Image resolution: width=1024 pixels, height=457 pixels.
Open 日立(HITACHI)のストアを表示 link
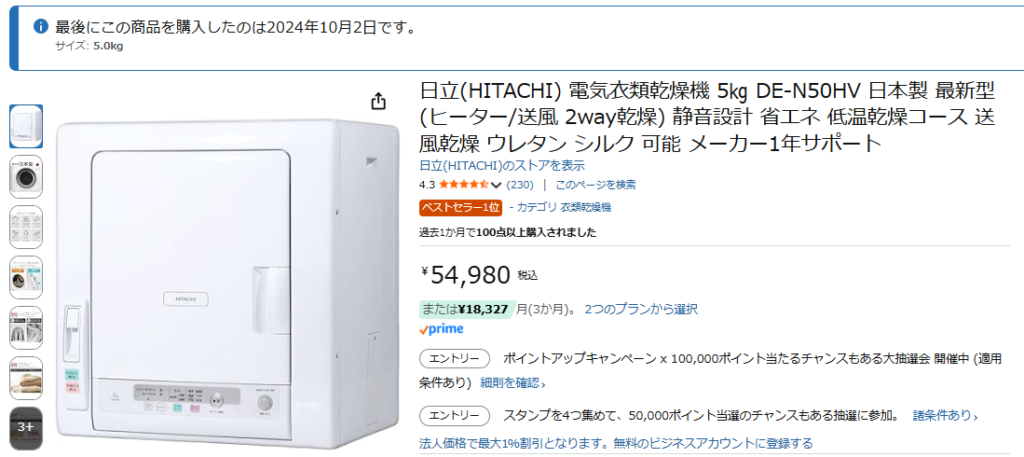[x=502, y=166]
